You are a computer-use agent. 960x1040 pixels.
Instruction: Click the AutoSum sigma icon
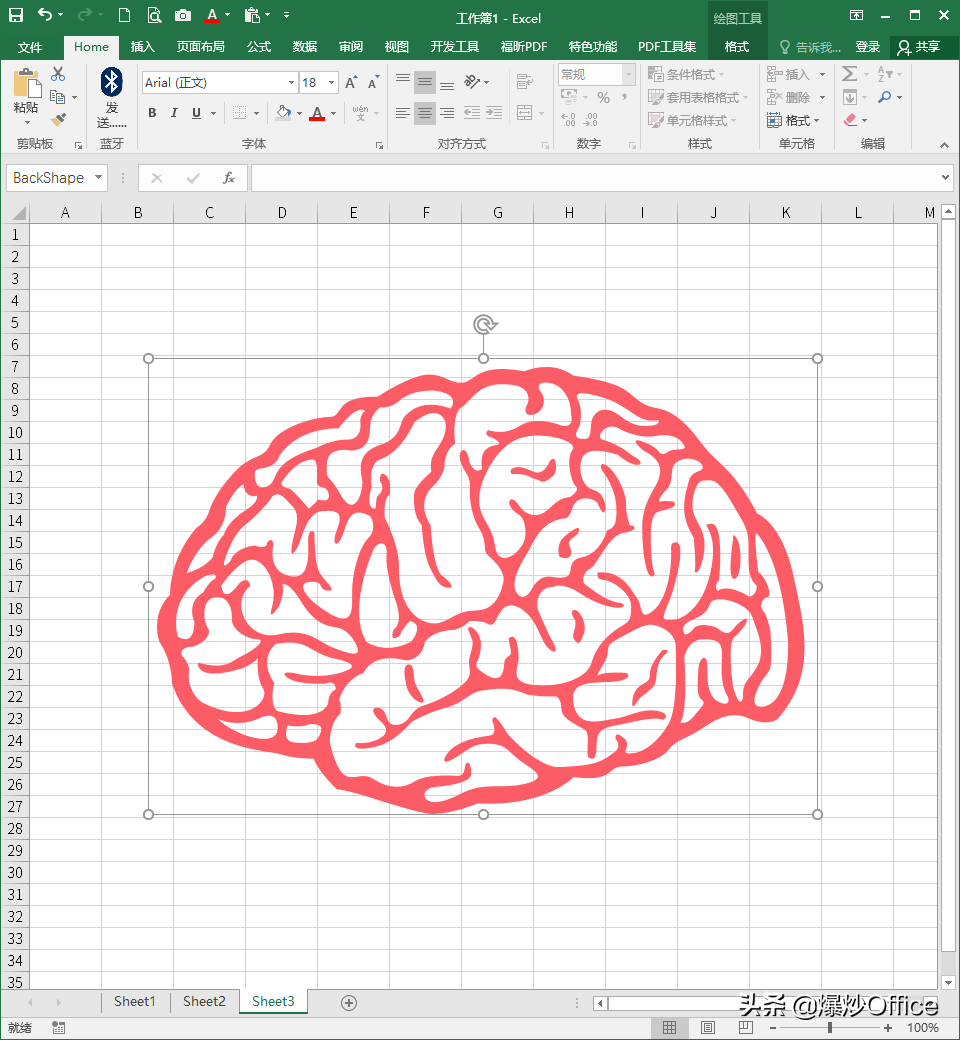pos(849,74)
